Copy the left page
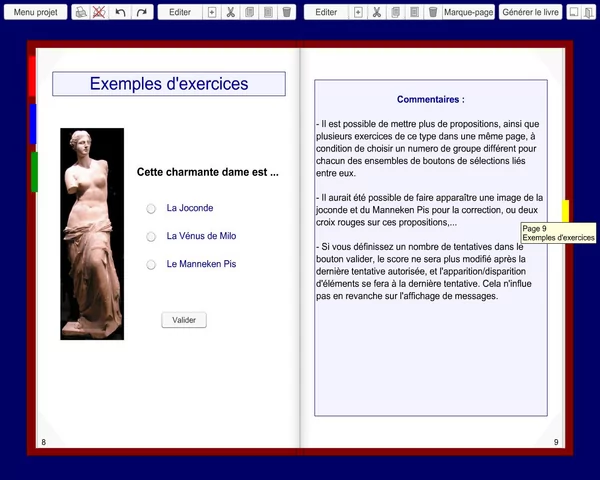 point(249,12)
